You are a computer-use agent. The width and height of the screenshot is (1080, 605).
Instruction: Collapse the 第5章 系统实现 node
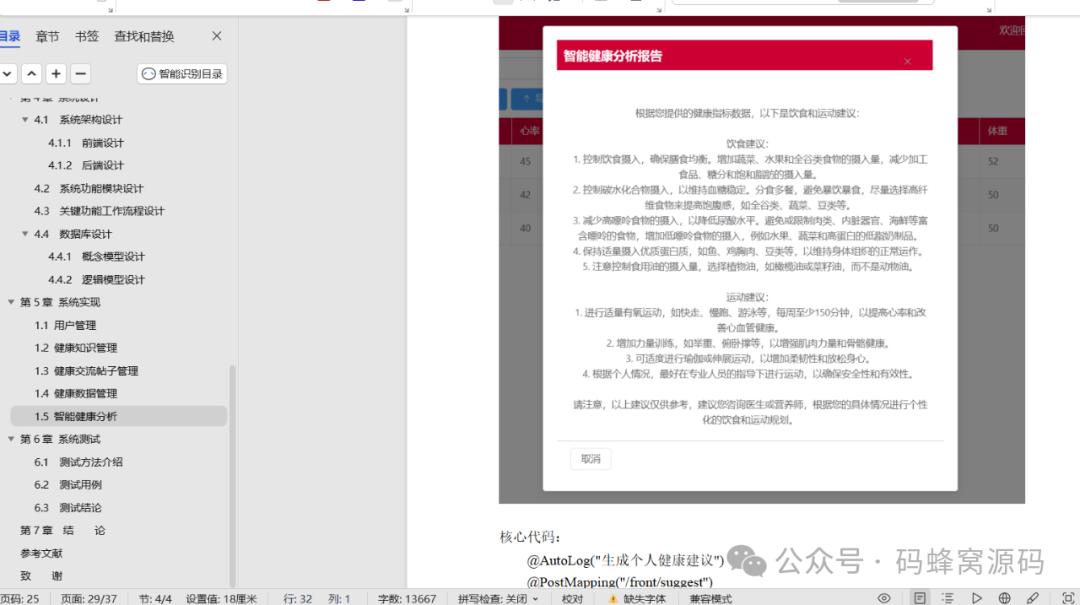point(11,302)
